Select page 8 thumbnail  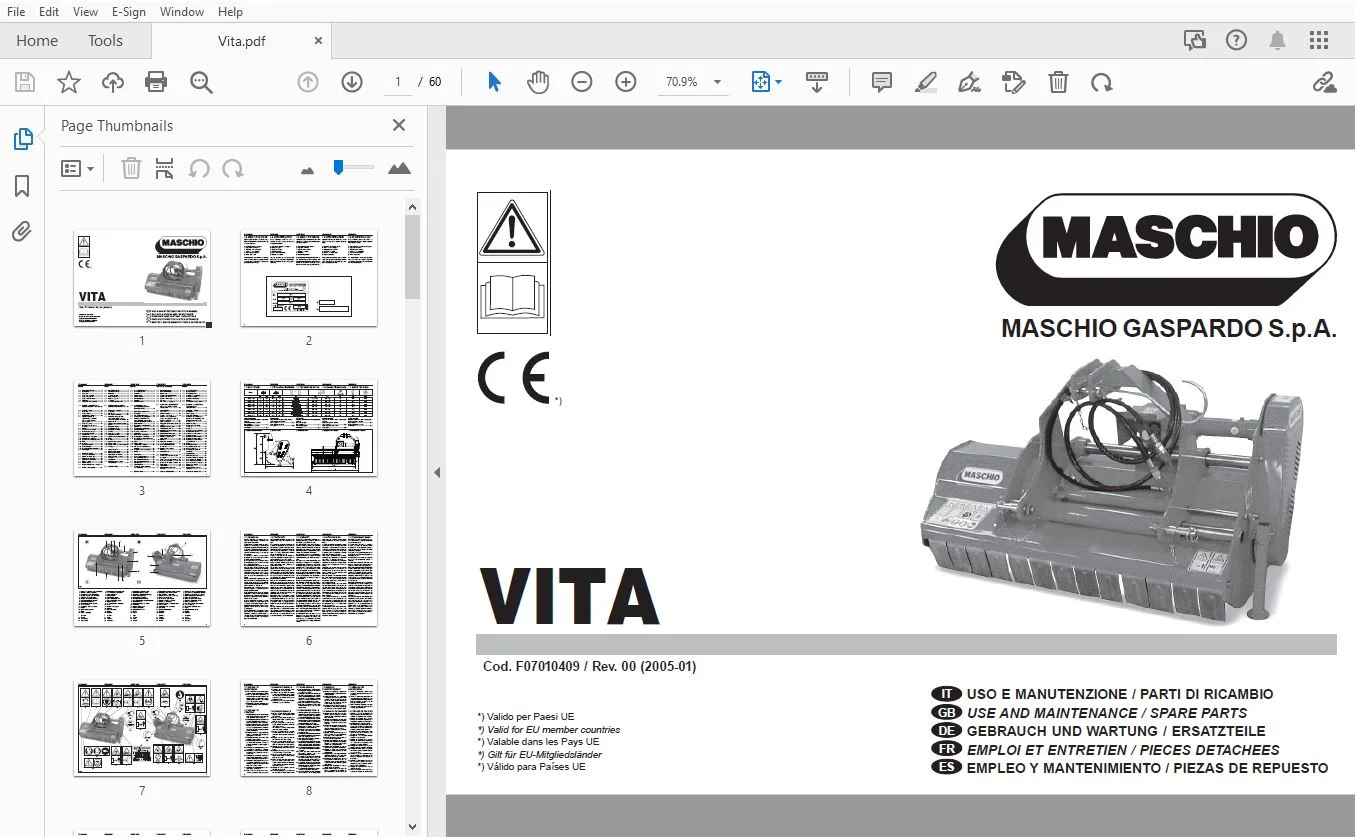coord(309,728)
